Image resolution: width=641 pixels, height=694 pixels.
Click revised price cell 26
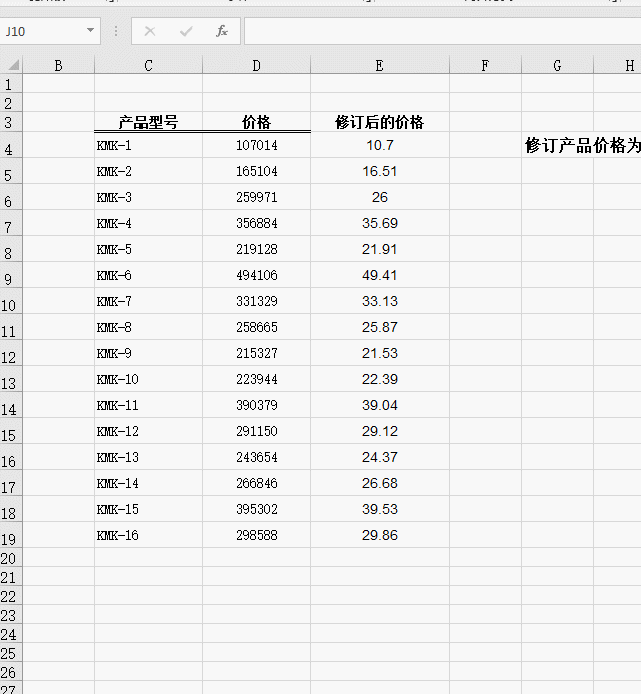coord(380,197)
